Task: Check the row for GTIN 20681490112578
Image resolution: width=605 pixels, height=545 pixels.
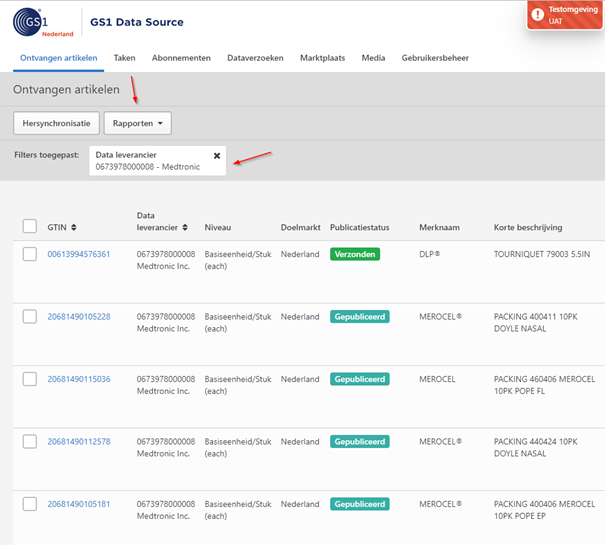Action: tap(30, 442)
